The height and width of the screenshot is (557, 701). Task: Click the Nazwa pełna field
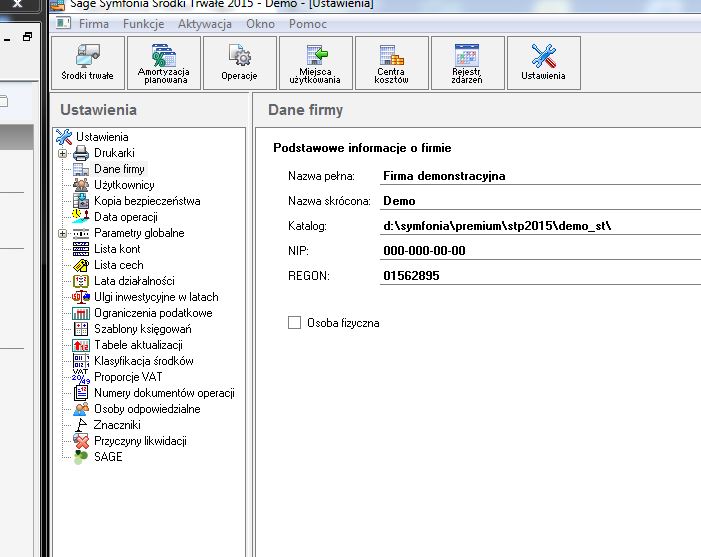[x=540, y=176]
